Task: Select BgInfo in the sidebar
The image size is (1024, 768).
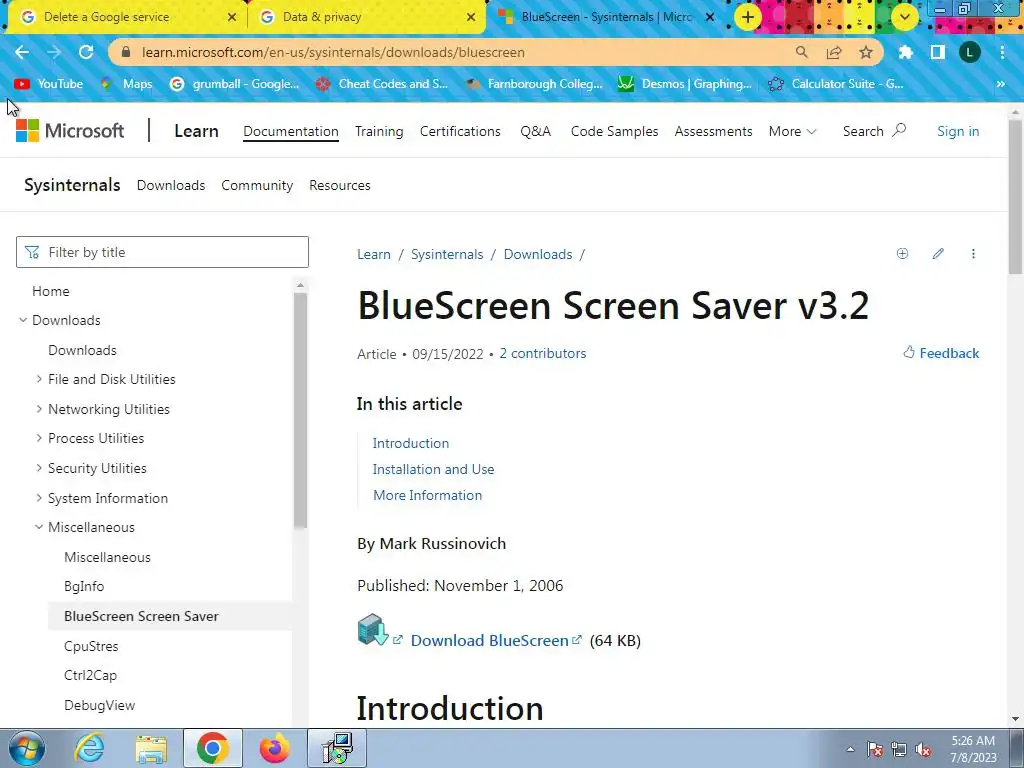Action: click(84, 586)
